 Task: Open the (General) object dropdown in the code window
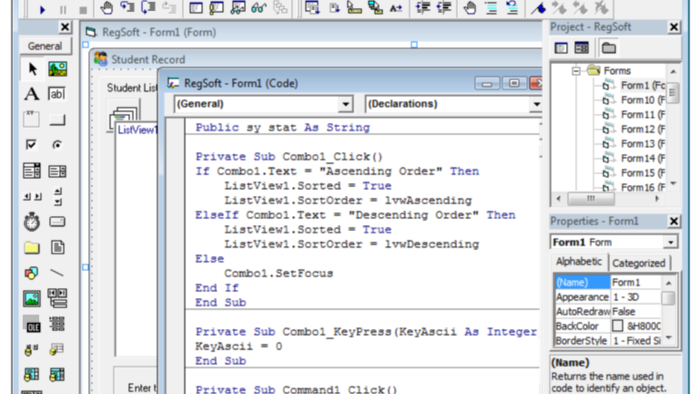345,104
